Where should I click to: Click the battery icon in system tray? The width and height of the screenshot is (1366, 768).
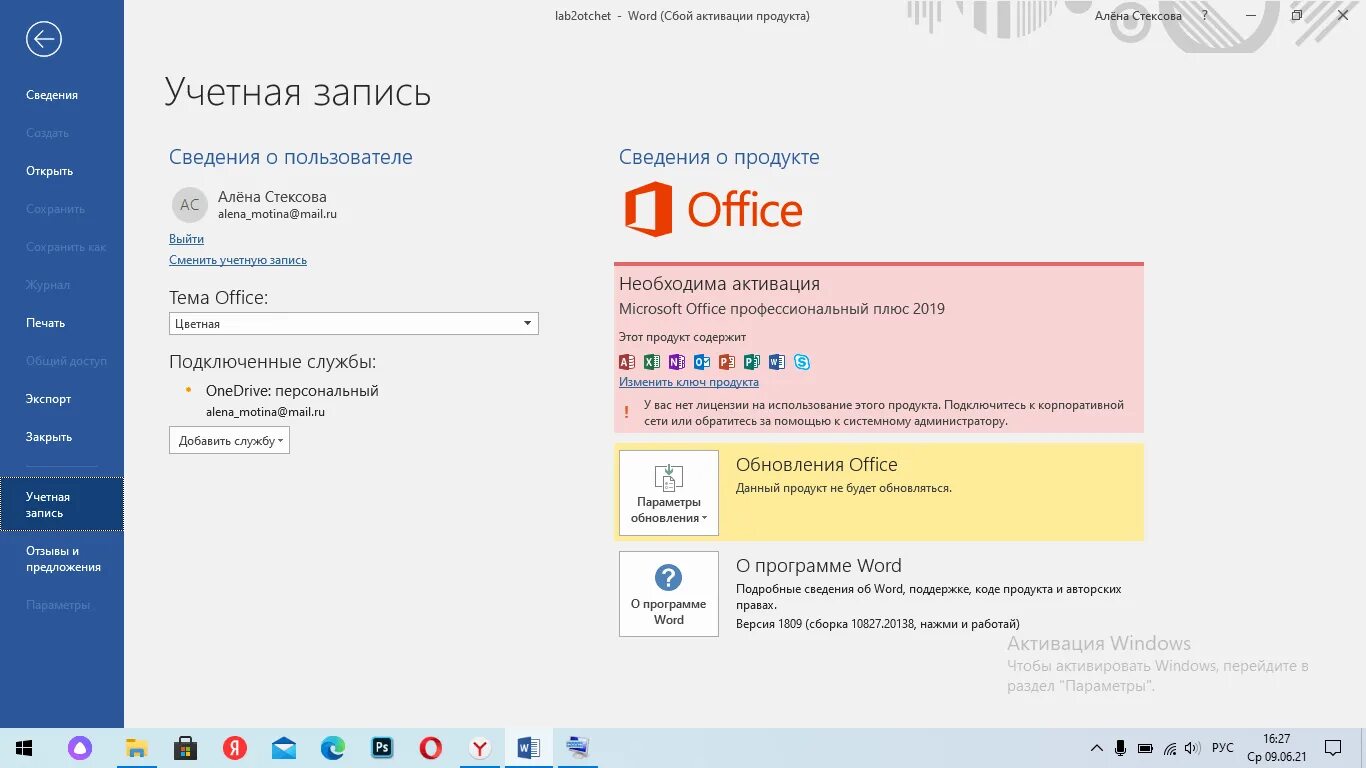click(x=1145, y=748)
